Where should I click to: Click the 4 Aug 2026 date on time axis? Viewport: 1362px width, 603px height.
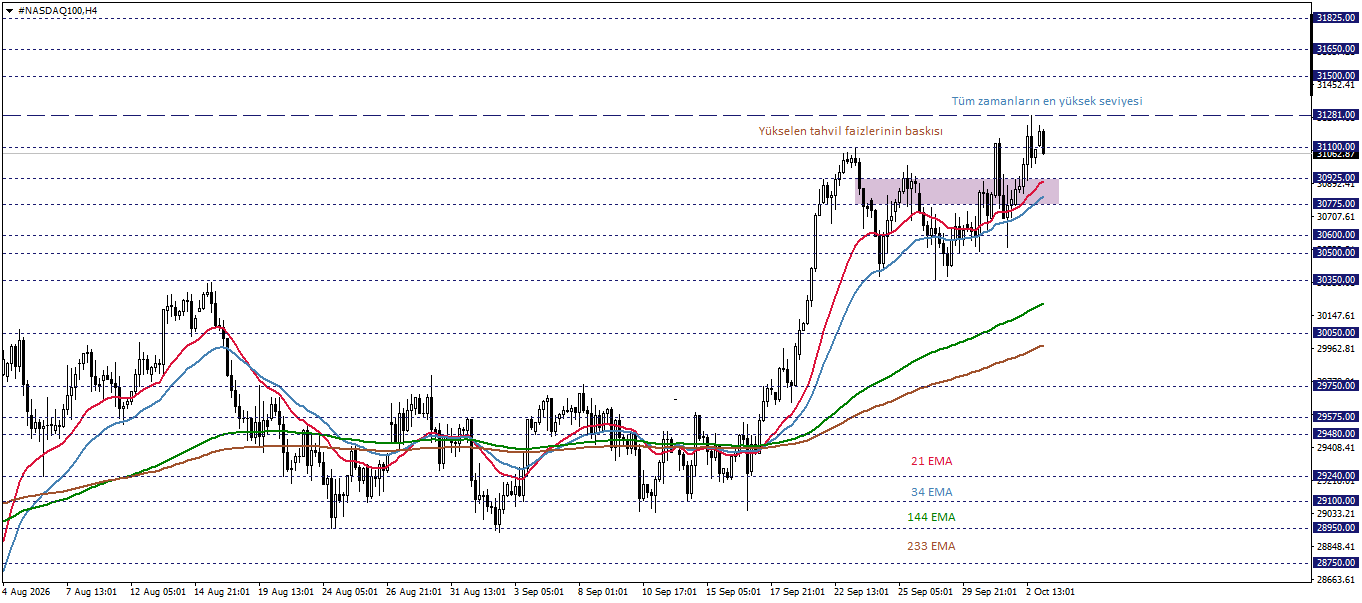(28, 592)
